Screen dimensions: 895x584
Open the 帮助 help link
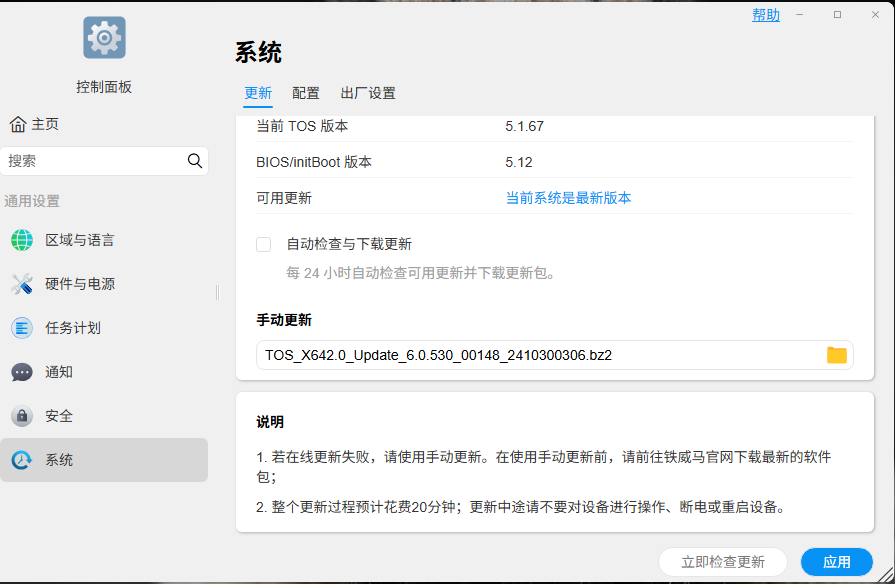[765, 15]
